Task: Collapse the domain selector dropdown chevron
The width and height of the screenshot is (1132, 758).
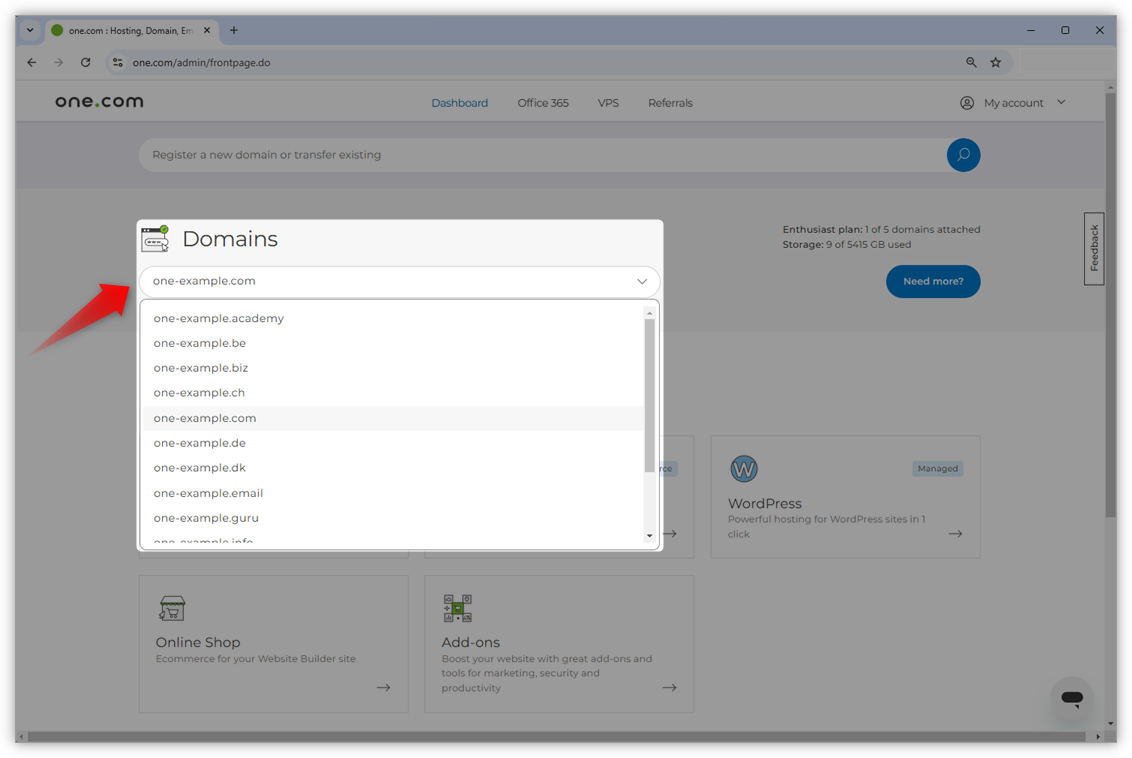Action: [642, 281]
